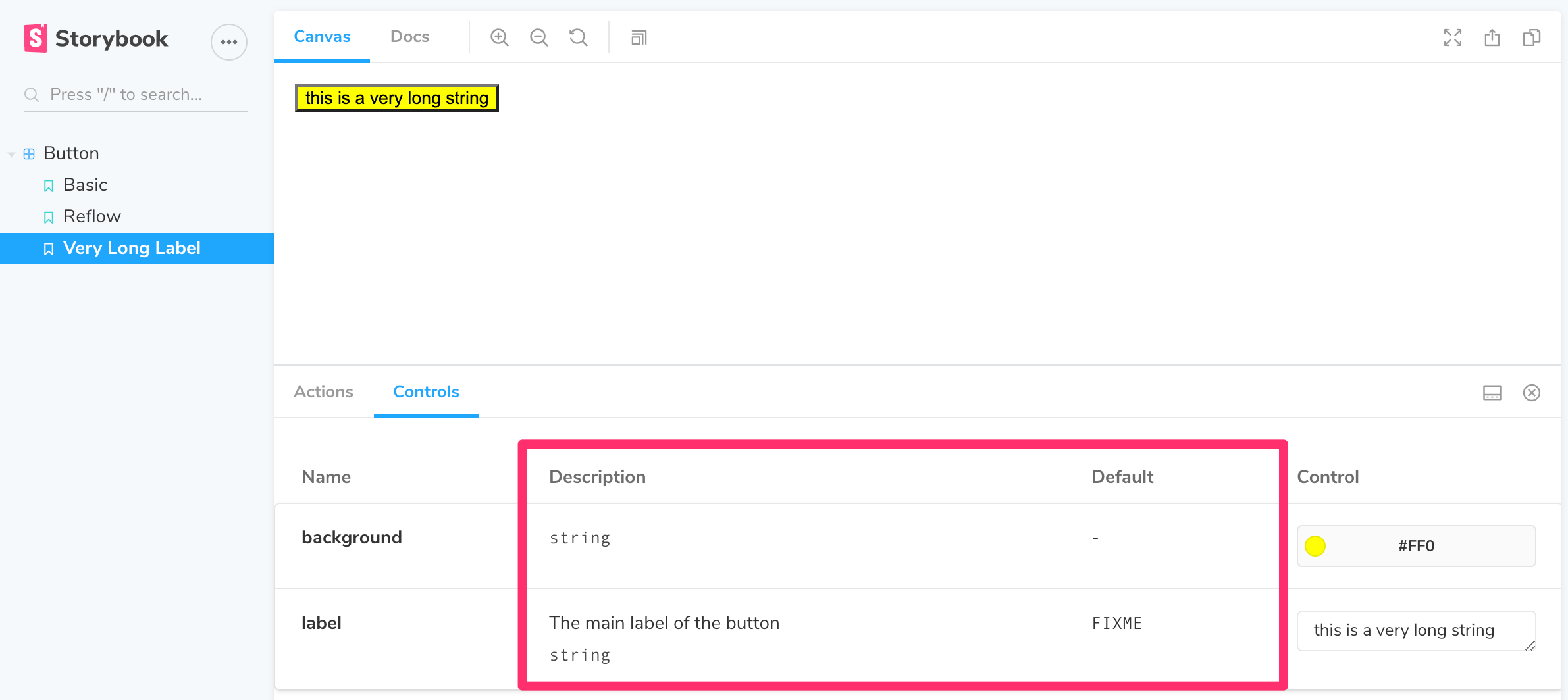Open the Reflow story

pyautogui.click(x=91, y=216)
